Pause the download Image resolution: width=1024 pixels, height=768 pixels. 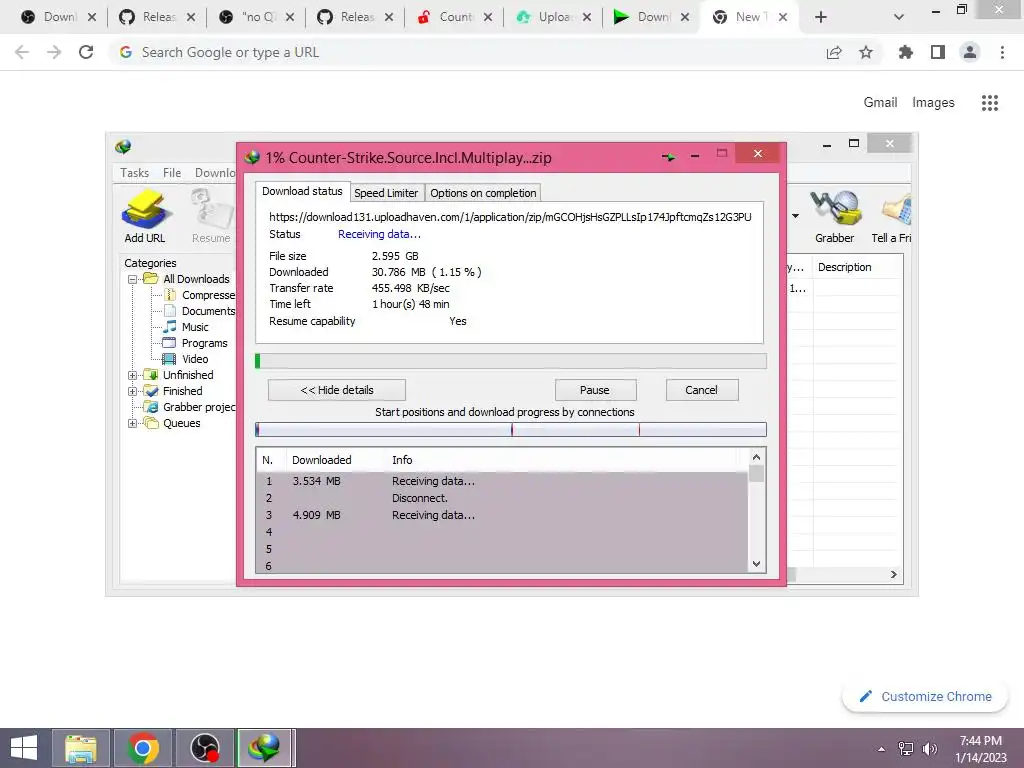(595, 390)
